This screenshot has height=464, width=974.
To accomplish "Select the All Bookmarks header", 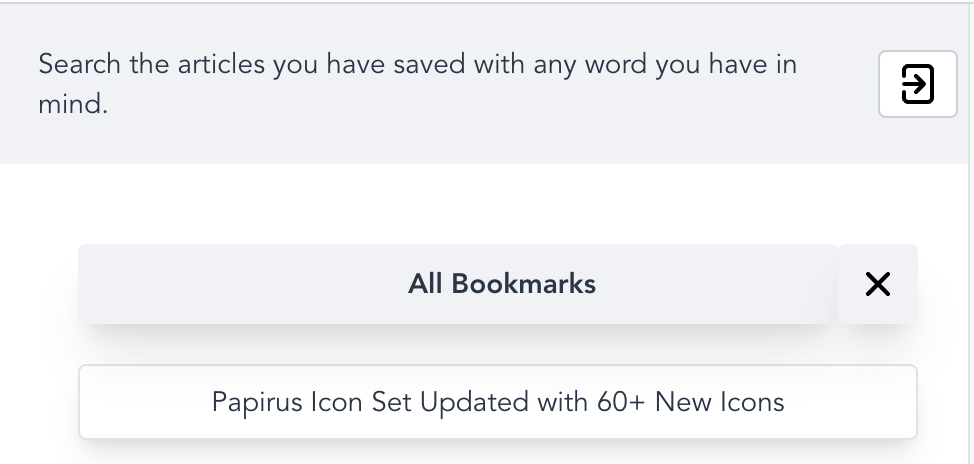I will [458, 284].
